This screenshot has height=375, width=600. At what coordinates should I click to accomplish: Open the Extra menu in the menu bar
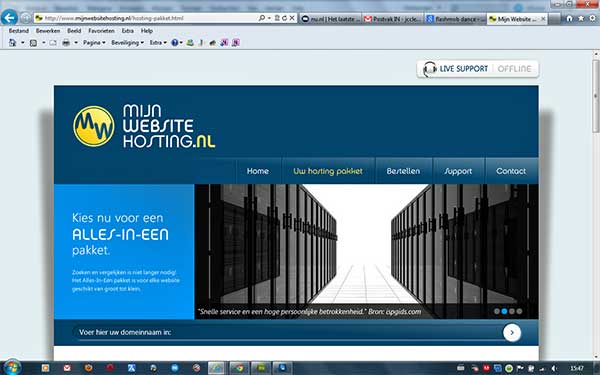tap(128, 31)
